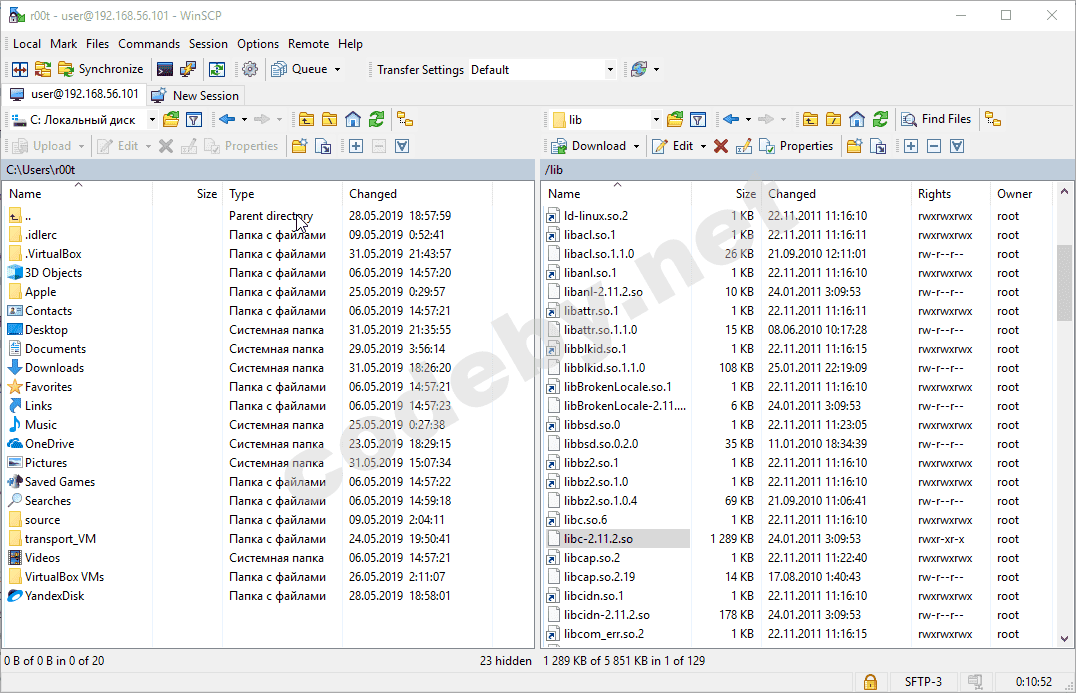1076x693 pixels.
Task: Open PuTTY session icon
Action: click(187, 69)
